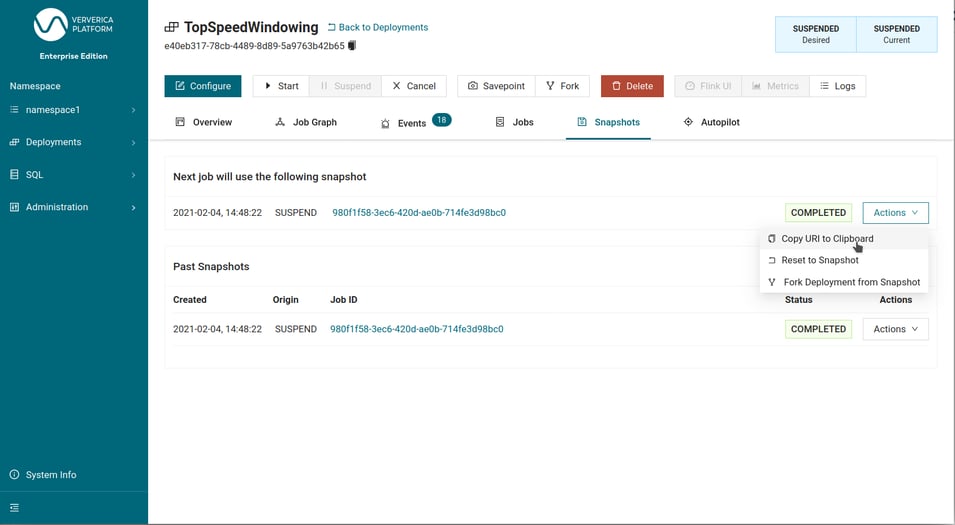
Task: Click the Snapshots tab icon
Action: (x=582, y=122)
